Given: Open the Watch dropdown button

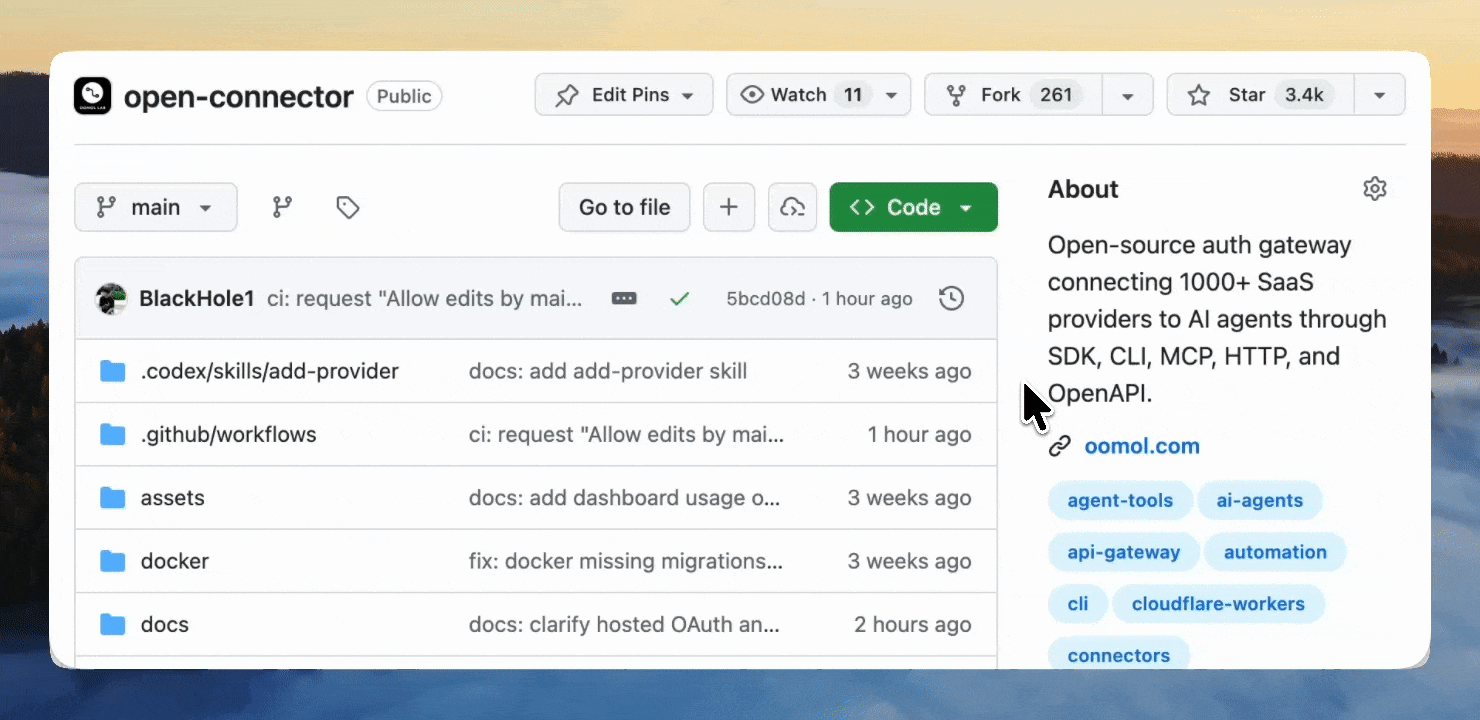Looking at the screenshot, I should tap(818, 95).
